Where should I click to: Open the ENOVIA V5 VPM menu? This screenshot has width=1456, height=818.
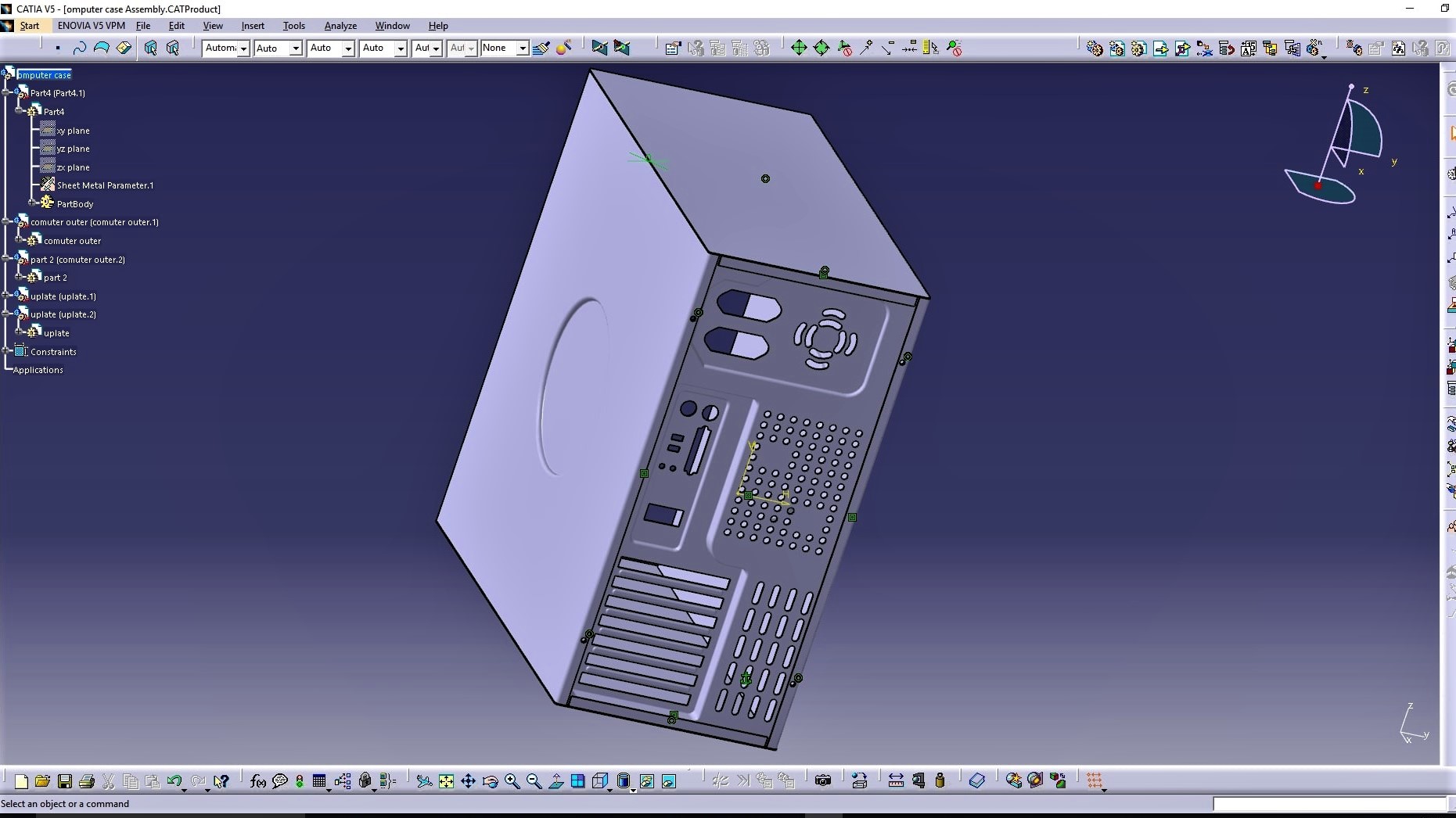91,26
